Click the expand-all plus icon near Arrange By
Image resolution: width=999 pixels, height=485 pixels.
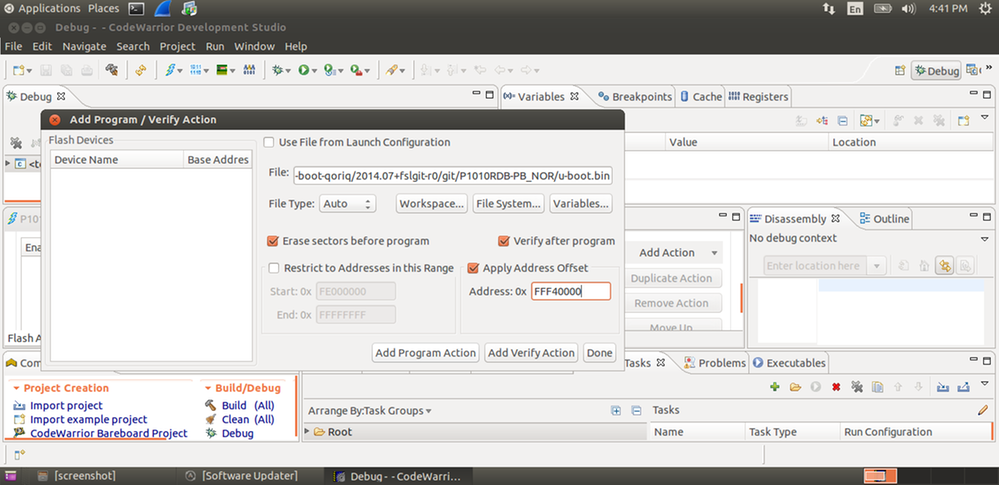[x=615, y=410]
